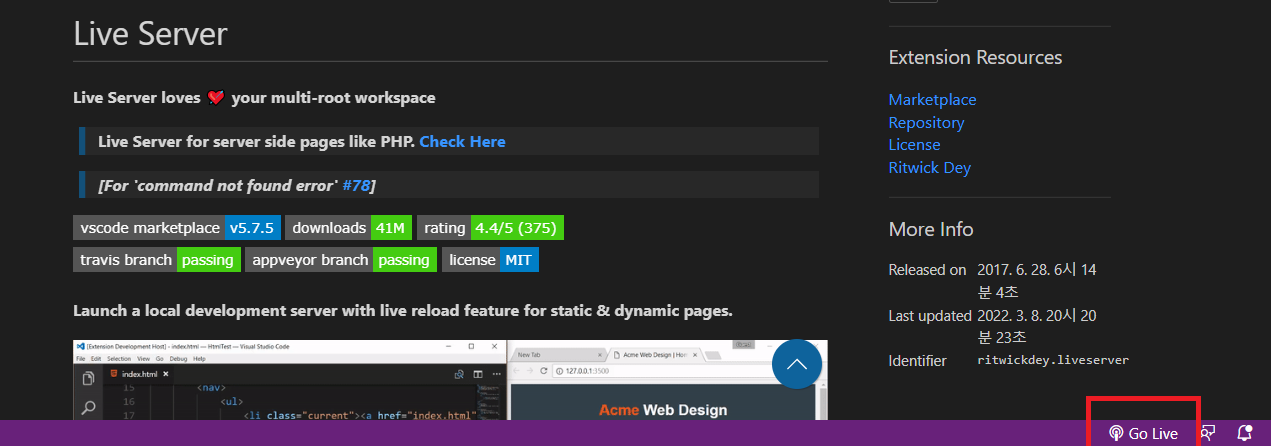Open the License resource link

coord(914,144)
